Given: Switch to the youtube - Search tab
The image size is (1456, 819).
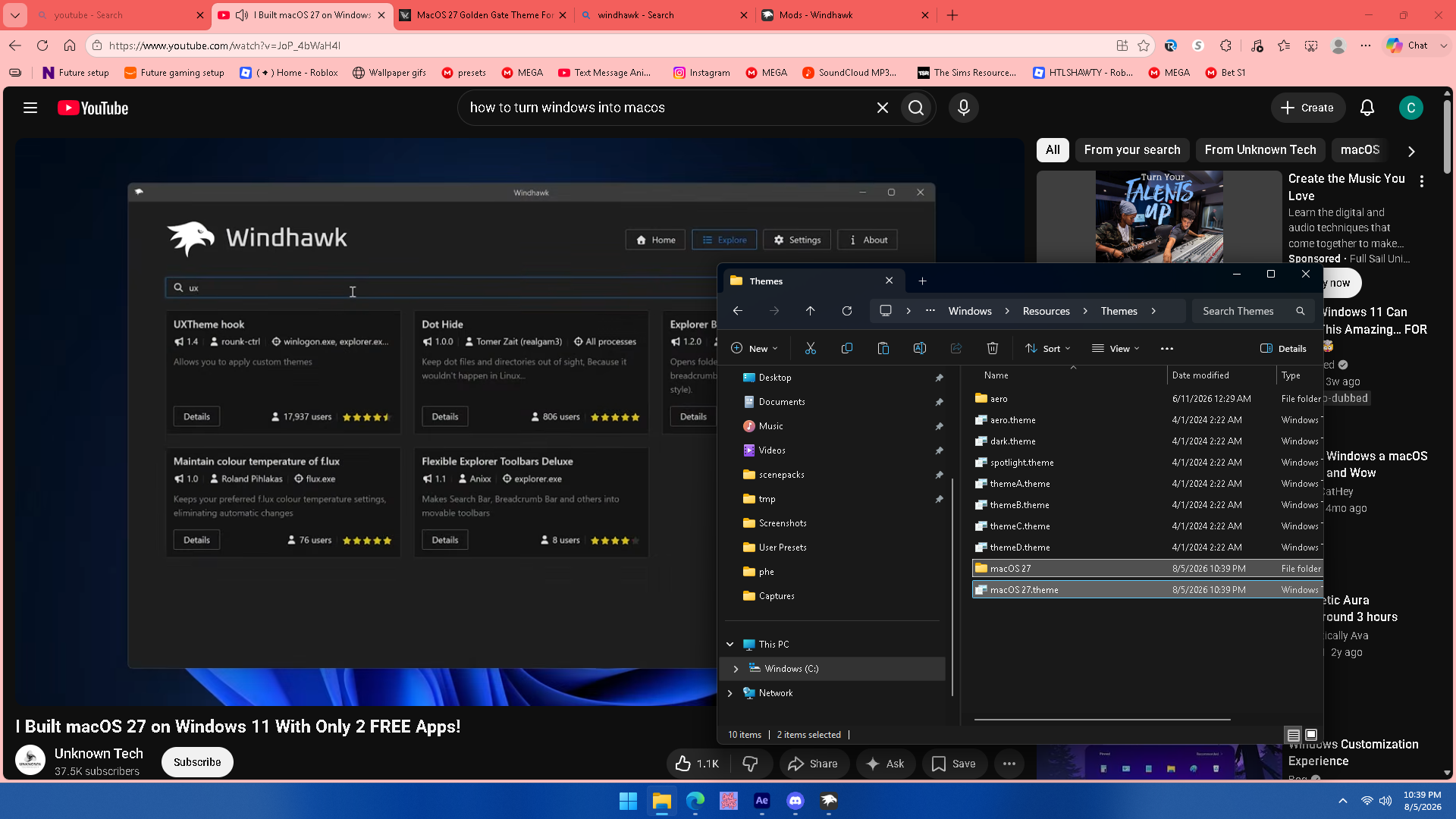Looking at the screenshot, I should [x=121, y=15].
